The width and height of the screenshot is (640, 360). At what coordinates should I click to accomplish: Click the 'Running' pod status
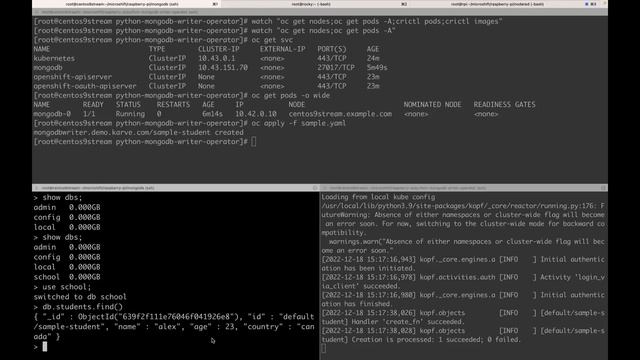(130, 114)
